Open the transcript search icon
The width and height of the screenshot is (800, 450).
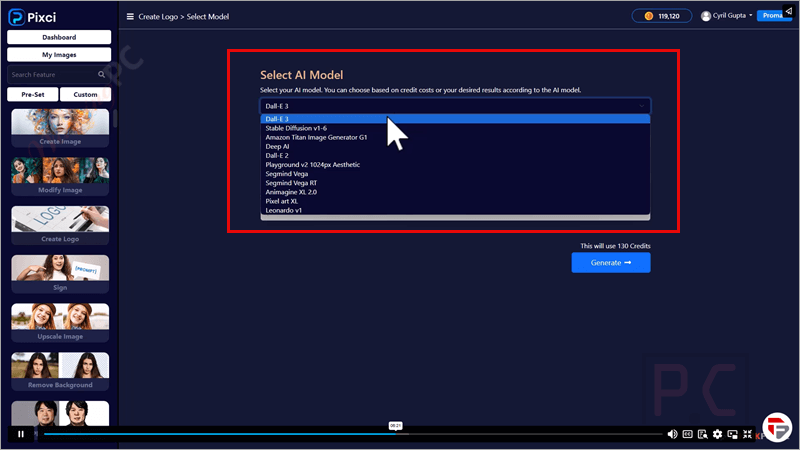(703, 434)
